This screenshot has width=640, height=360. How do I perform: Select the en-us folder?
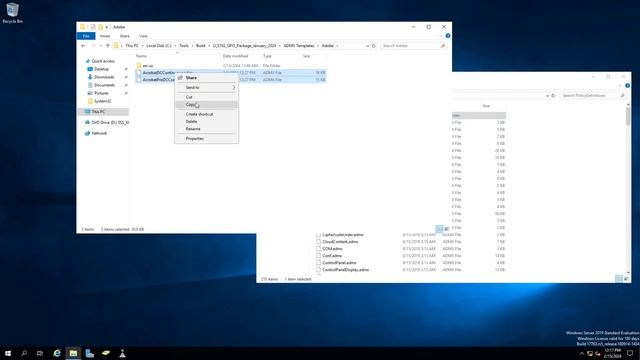coord(148,66)
